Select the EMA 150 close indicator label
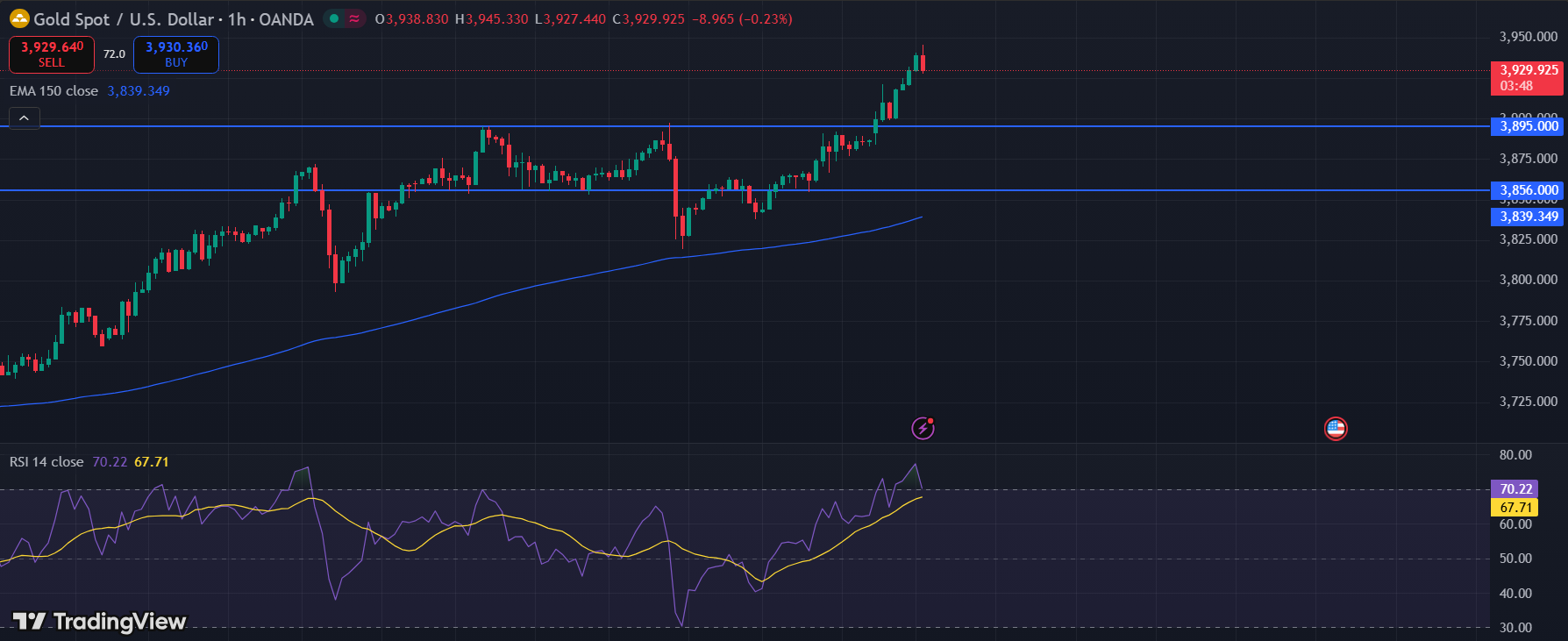This screenshot has height=641, width=1568. [53, 91]
